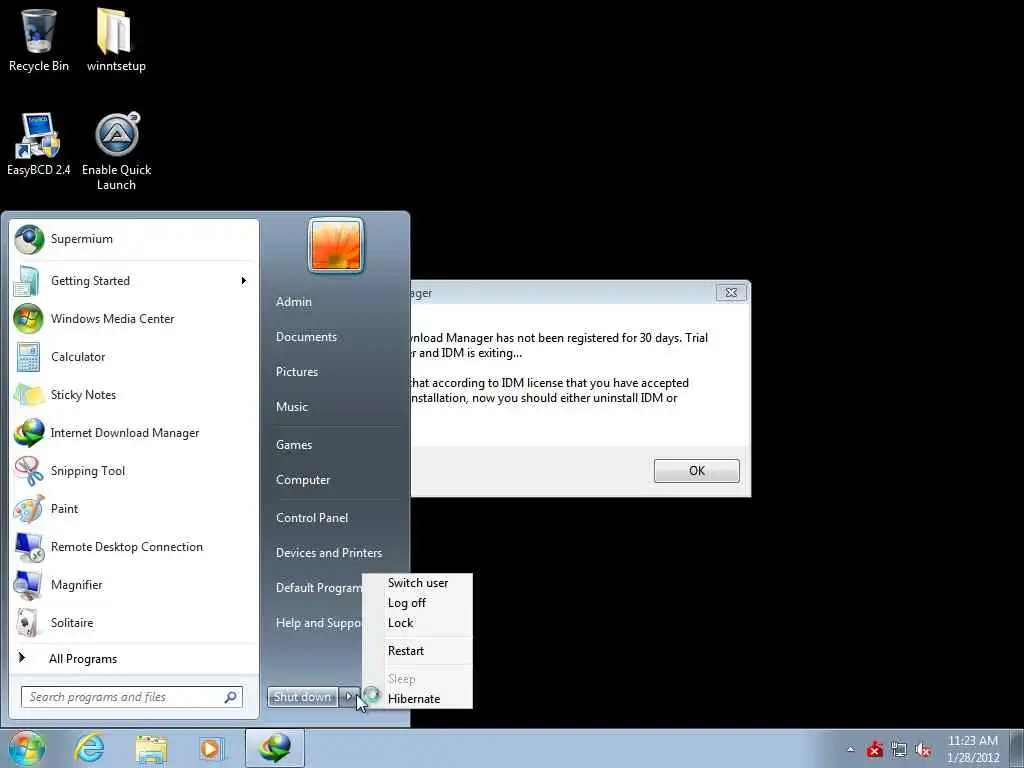Image resolution: width=1024 pixels, height=768 pixels.
Task: Click the taskbar clock showing 11:23 AM
Action: click(x=973, y=749)
